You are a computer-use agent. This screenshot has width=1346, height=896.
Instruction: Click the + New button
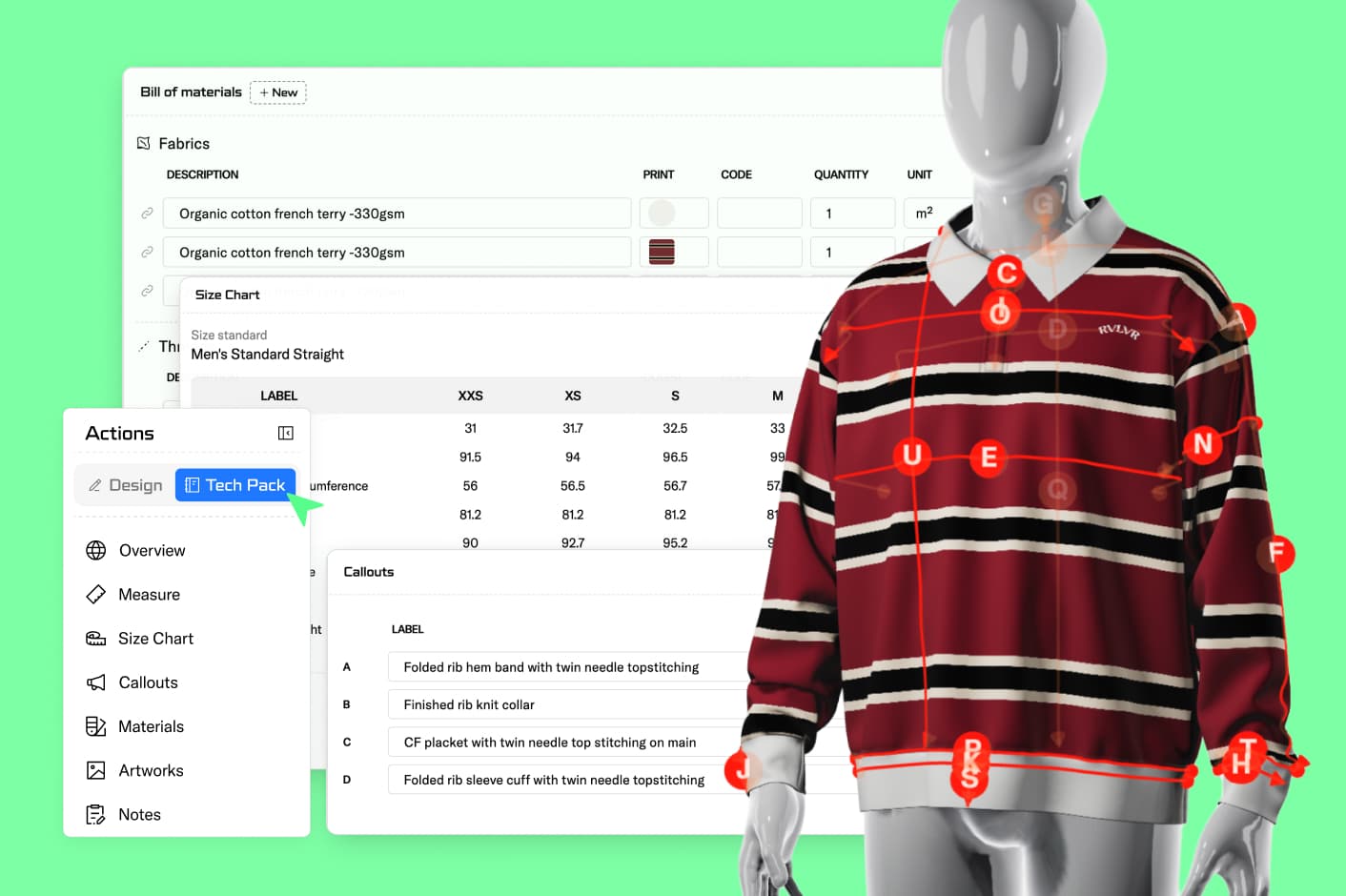[277, 92]
